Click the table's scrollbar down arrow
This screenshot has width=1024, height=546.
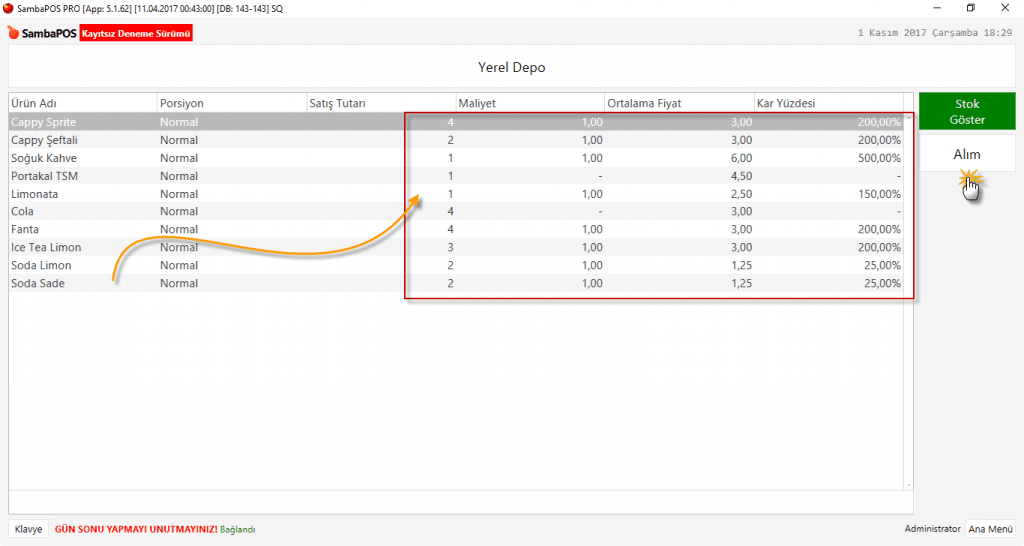(x=908, y=484)
